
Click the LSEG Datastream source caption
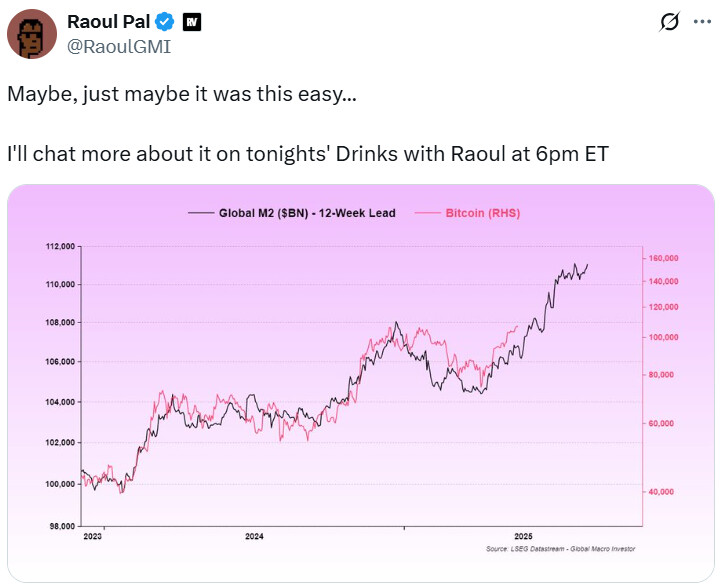pyautogui.click(x=560, y=549)
